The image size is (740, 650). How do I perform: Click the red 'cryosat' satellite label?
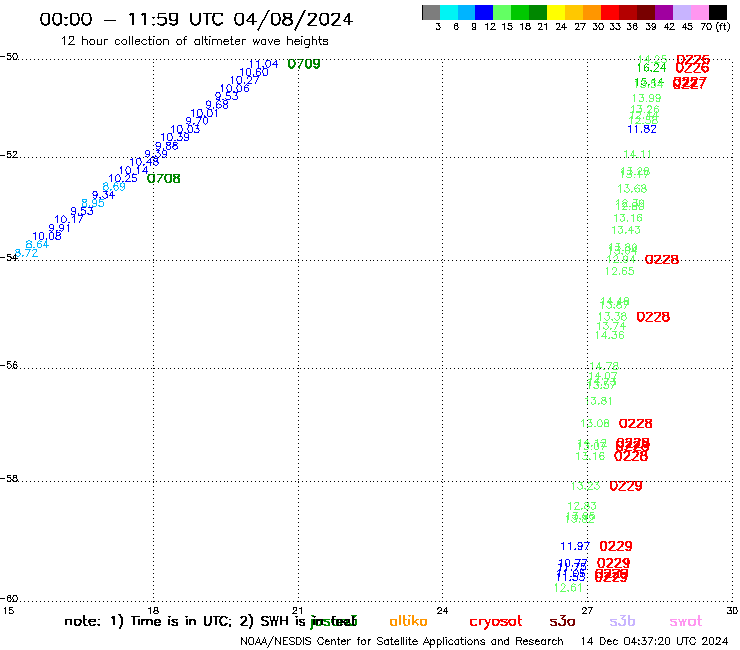496,622
